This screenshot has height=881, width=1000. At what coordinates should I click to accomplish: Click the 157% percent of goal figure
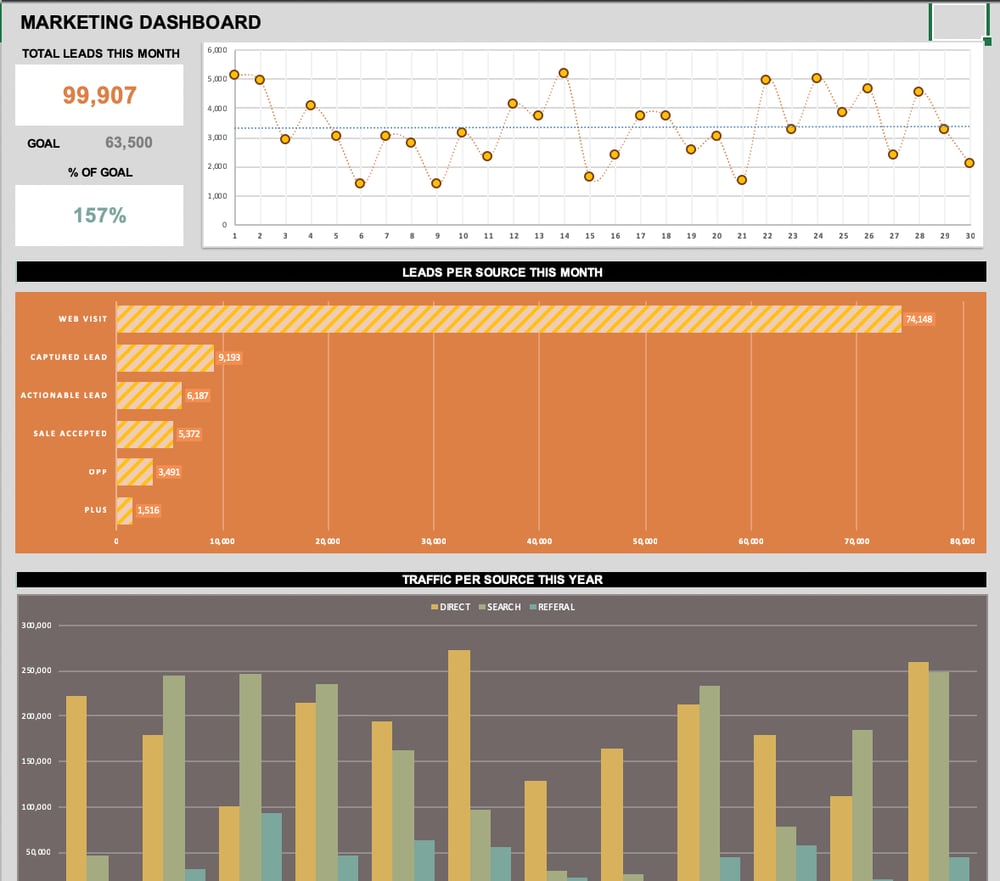[99, 215]
